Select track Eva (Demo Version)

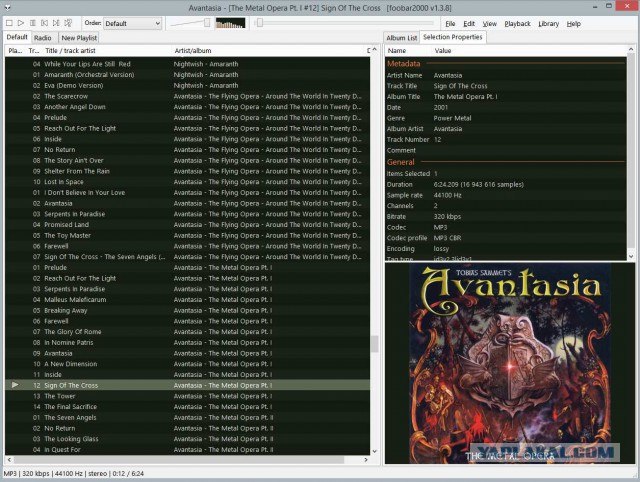coord(187,85)
